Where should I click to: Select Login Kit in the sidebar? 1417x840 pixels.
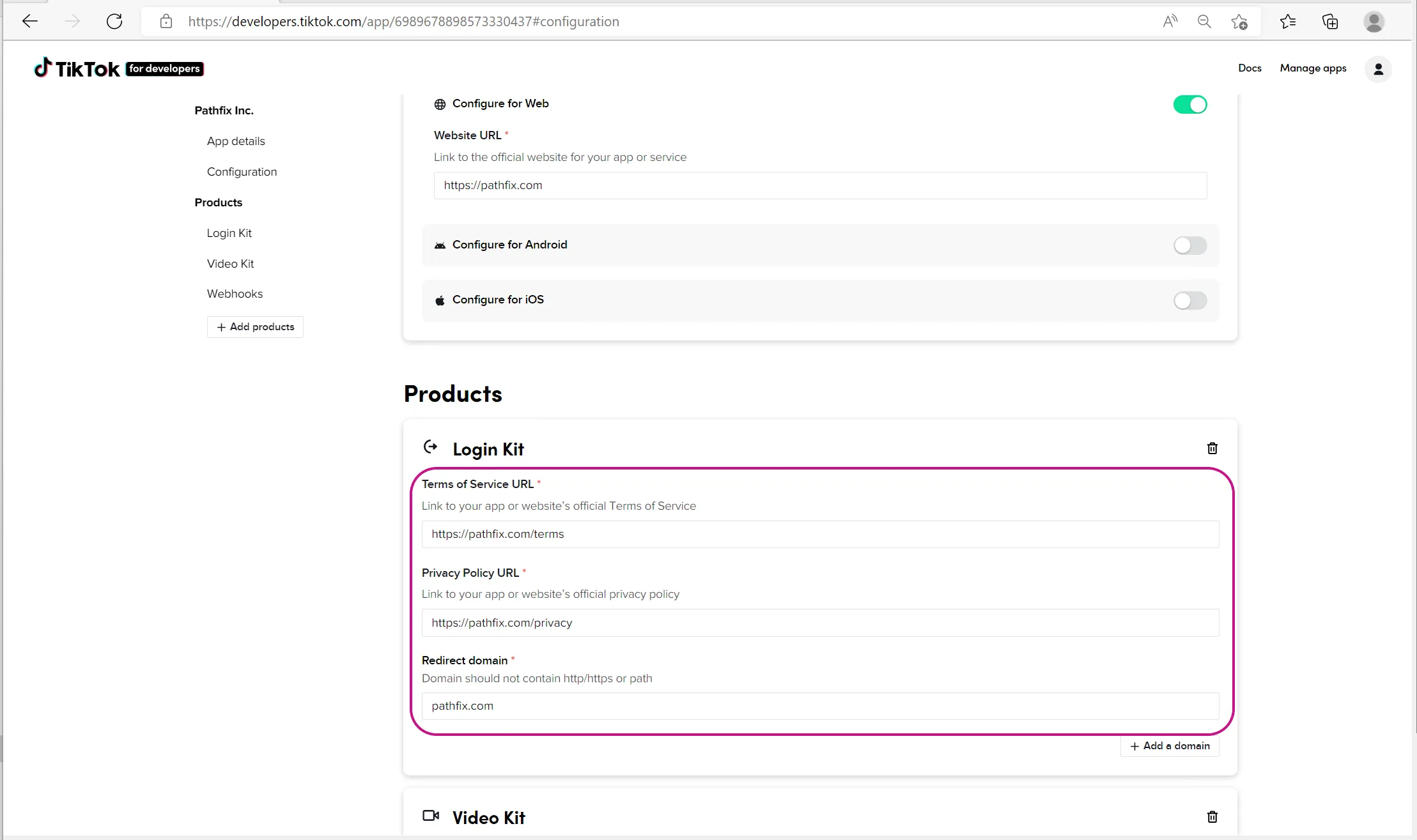229,233
